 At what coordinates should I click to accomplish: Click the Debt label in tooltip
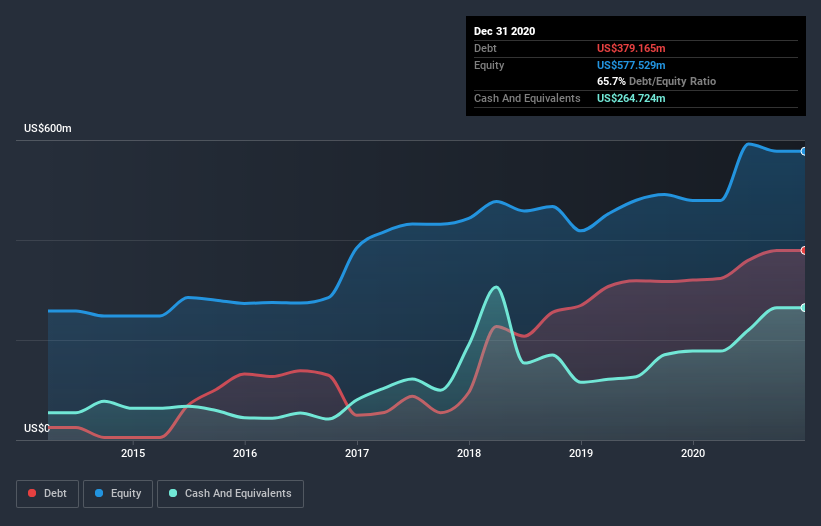[485, 48]
